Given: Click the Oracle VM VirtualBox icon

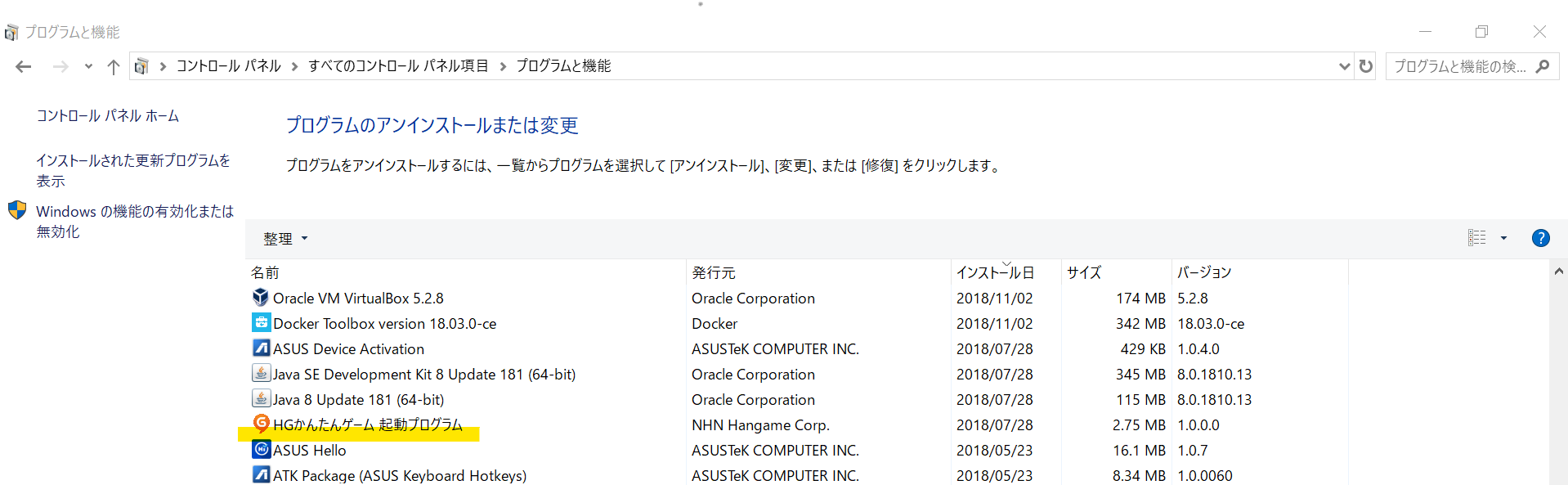Looking at the screenshot, I should 261,298.
